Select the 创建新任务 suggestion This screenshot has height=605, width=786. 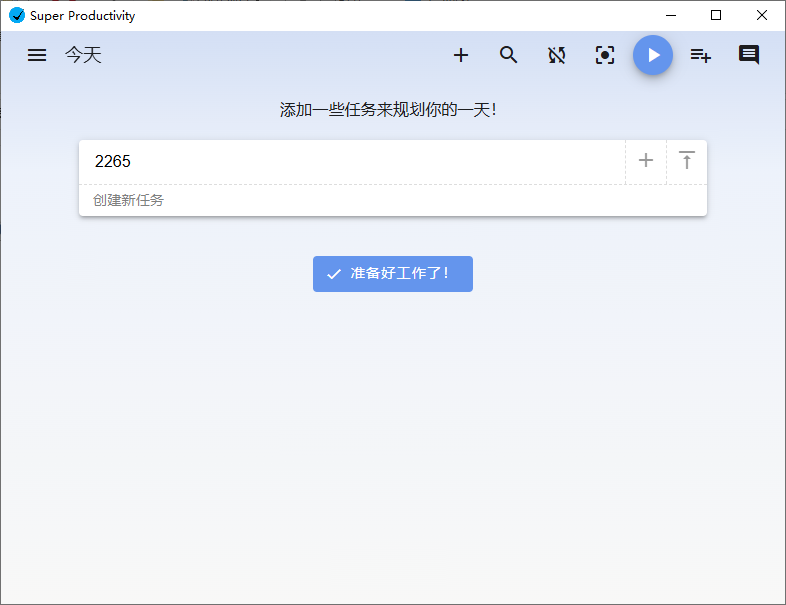click(129, 200)
